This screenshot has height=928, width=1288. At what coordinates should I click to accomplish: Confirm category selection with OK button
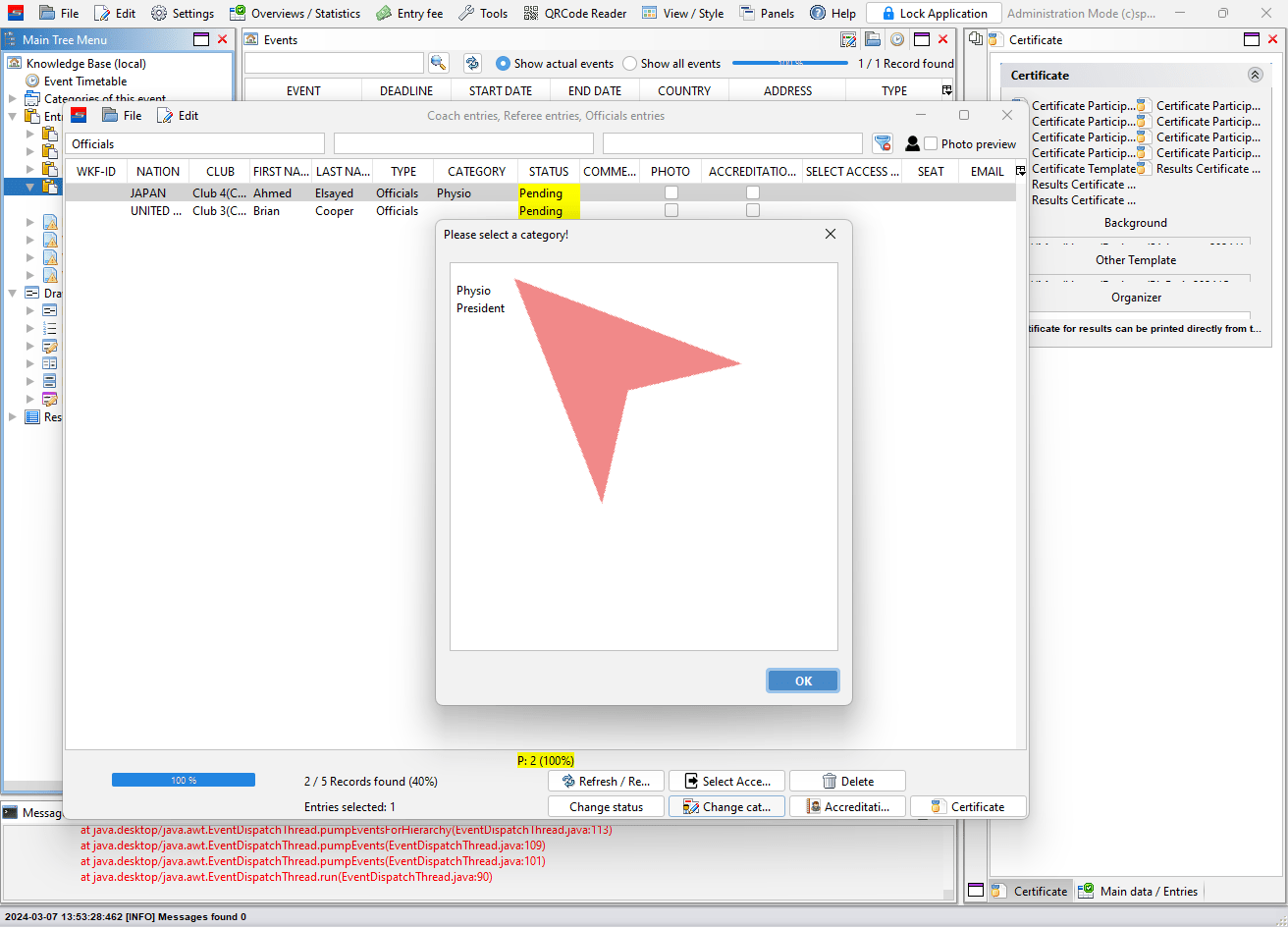(803, 681)
